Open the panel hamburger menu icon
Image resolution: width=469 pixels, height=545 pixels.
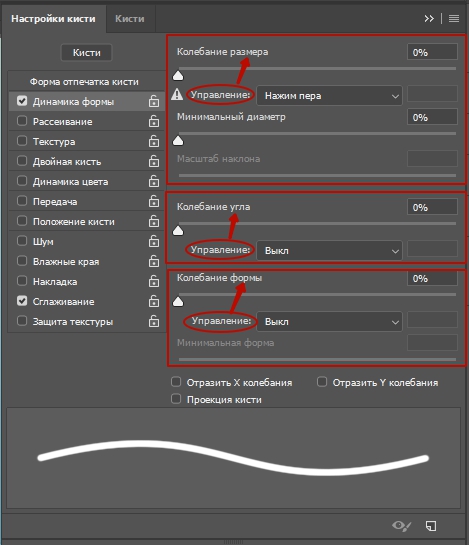pyautogui.click(x=454, y=18)
